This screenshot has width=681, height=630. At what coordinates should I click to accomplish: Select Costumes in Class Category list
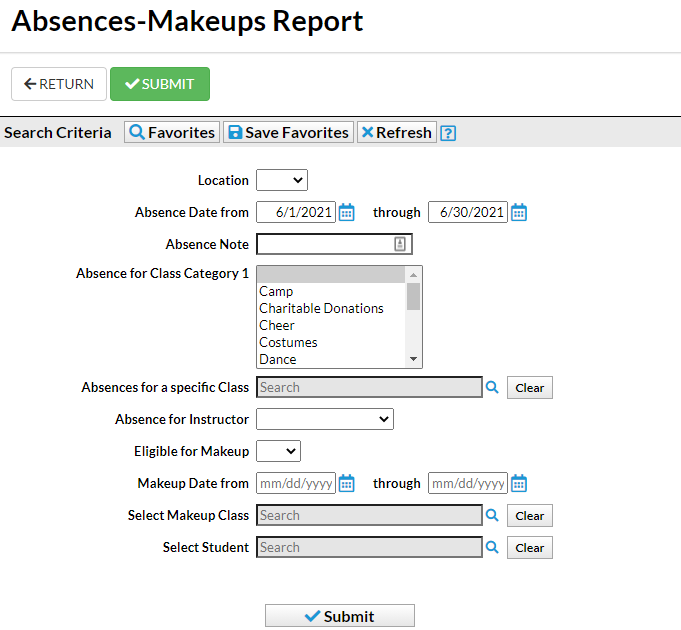point(331,342)
